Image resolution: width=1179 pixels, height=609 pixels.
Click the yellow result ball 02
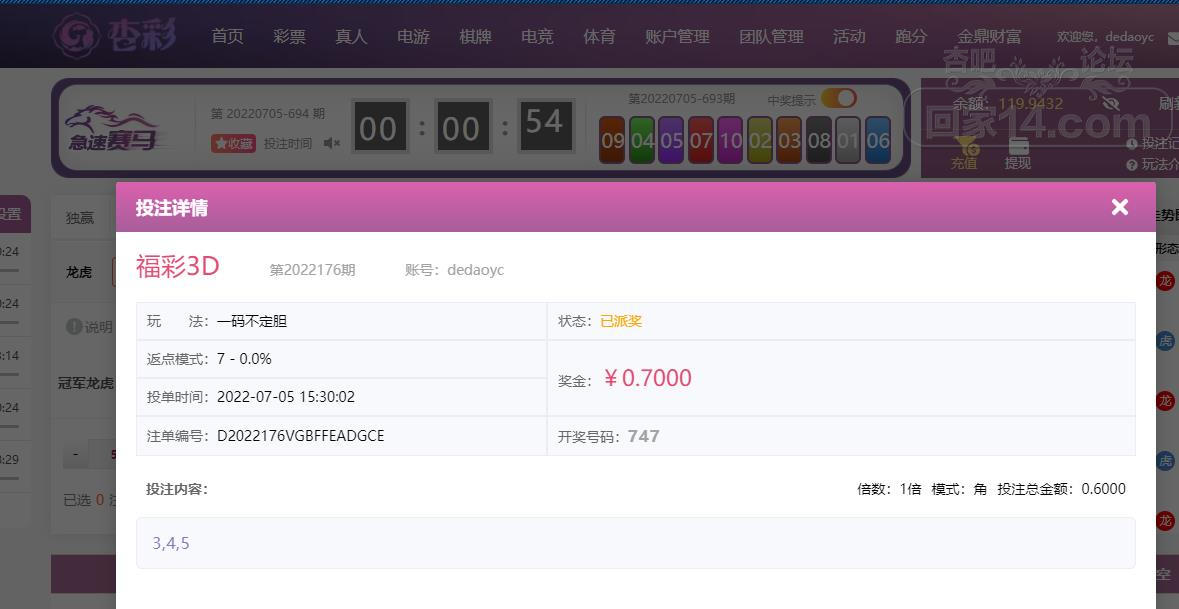[759, 141]
